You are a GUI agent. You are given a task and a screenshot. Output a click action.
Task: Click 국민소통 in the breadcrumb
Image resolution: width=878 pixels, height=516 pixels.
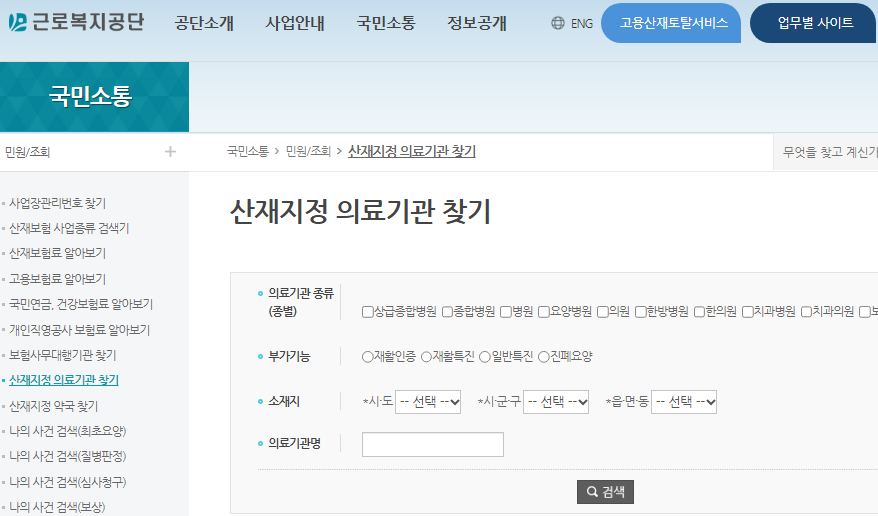247,152
